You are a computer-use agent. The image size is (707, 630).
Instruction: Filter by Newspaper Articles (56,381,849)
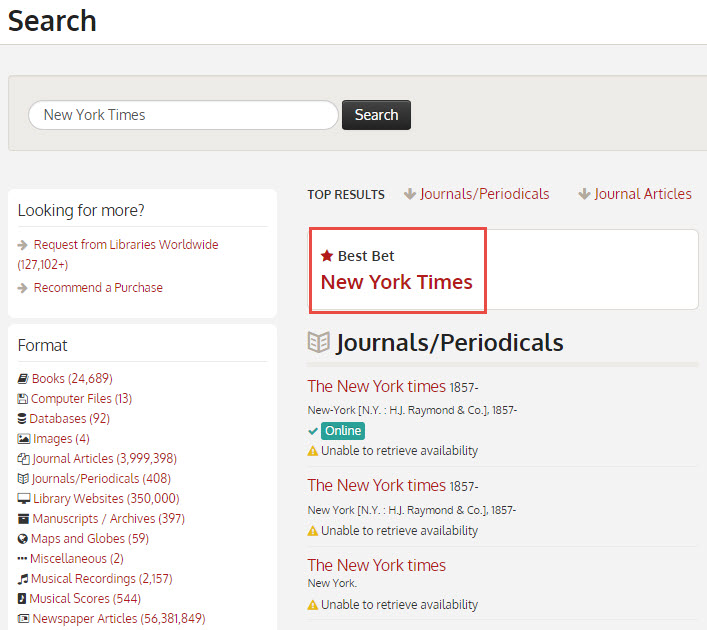click(119, 618)
